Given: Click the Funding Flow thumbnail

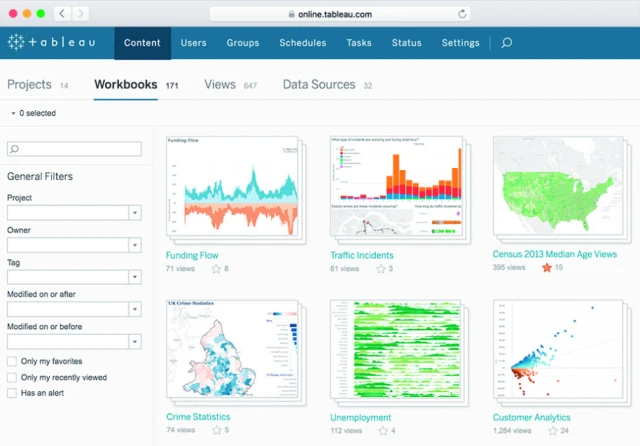Looking at the screenshot, I should [232, 186].
